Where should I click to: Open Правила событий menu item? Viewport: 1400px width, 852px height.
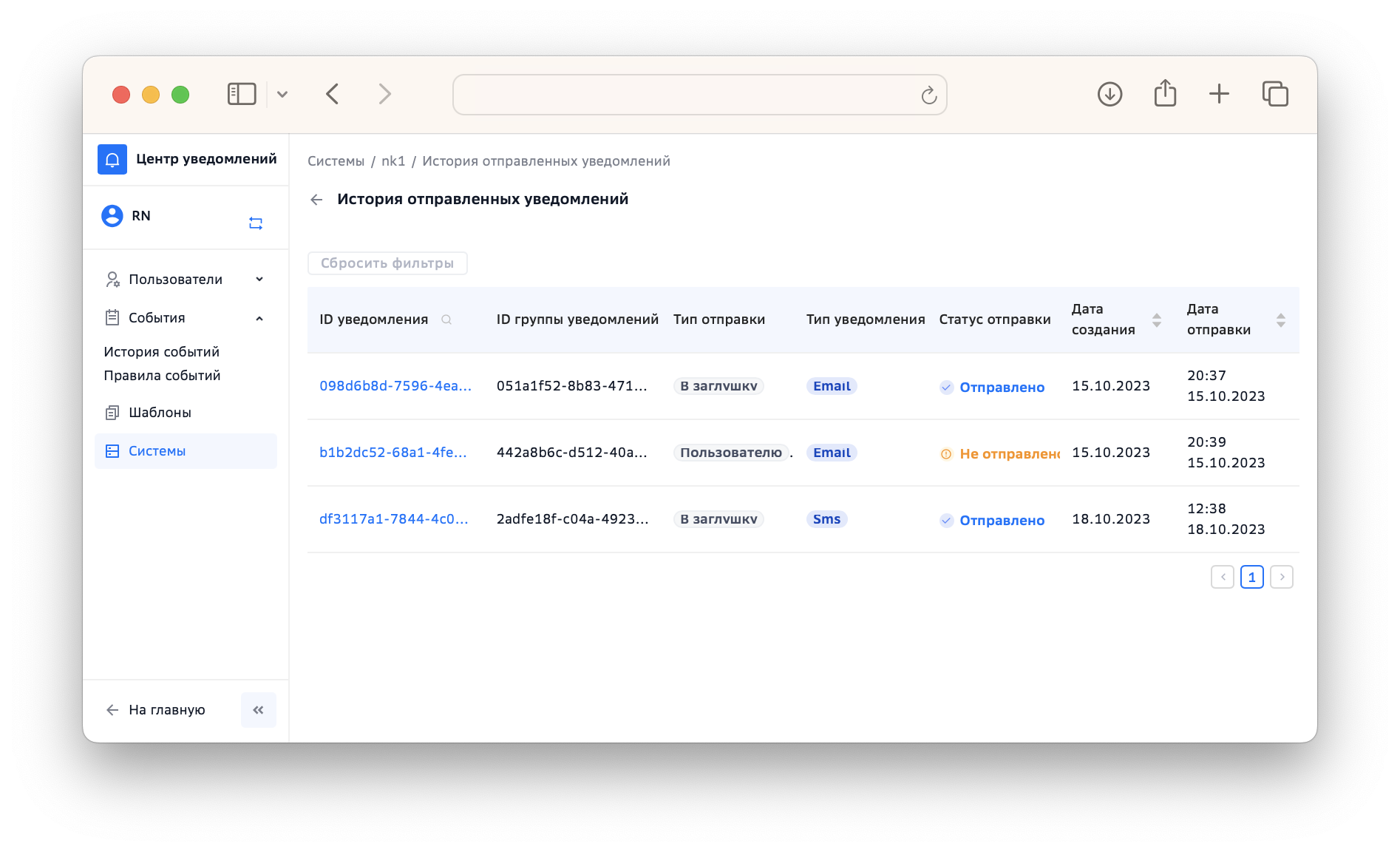pyautogui.click(x=163, y=376)
